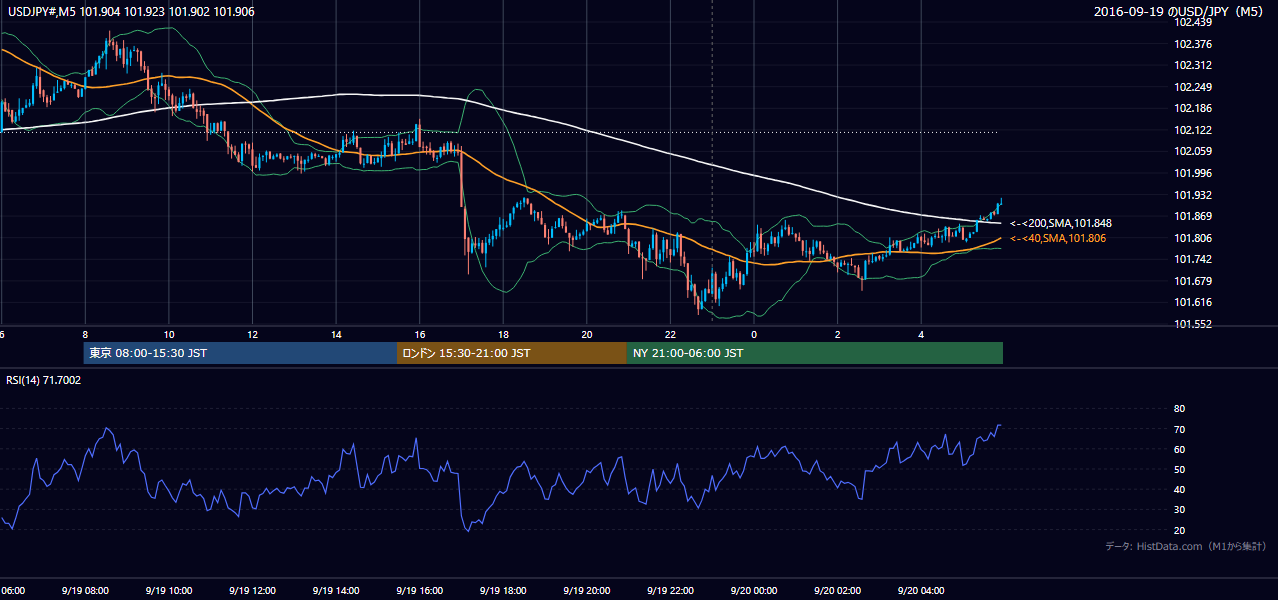The image size is (1278, 600).
Task: Click the 9/20 00:00 time label
Action: coord(754,591)
